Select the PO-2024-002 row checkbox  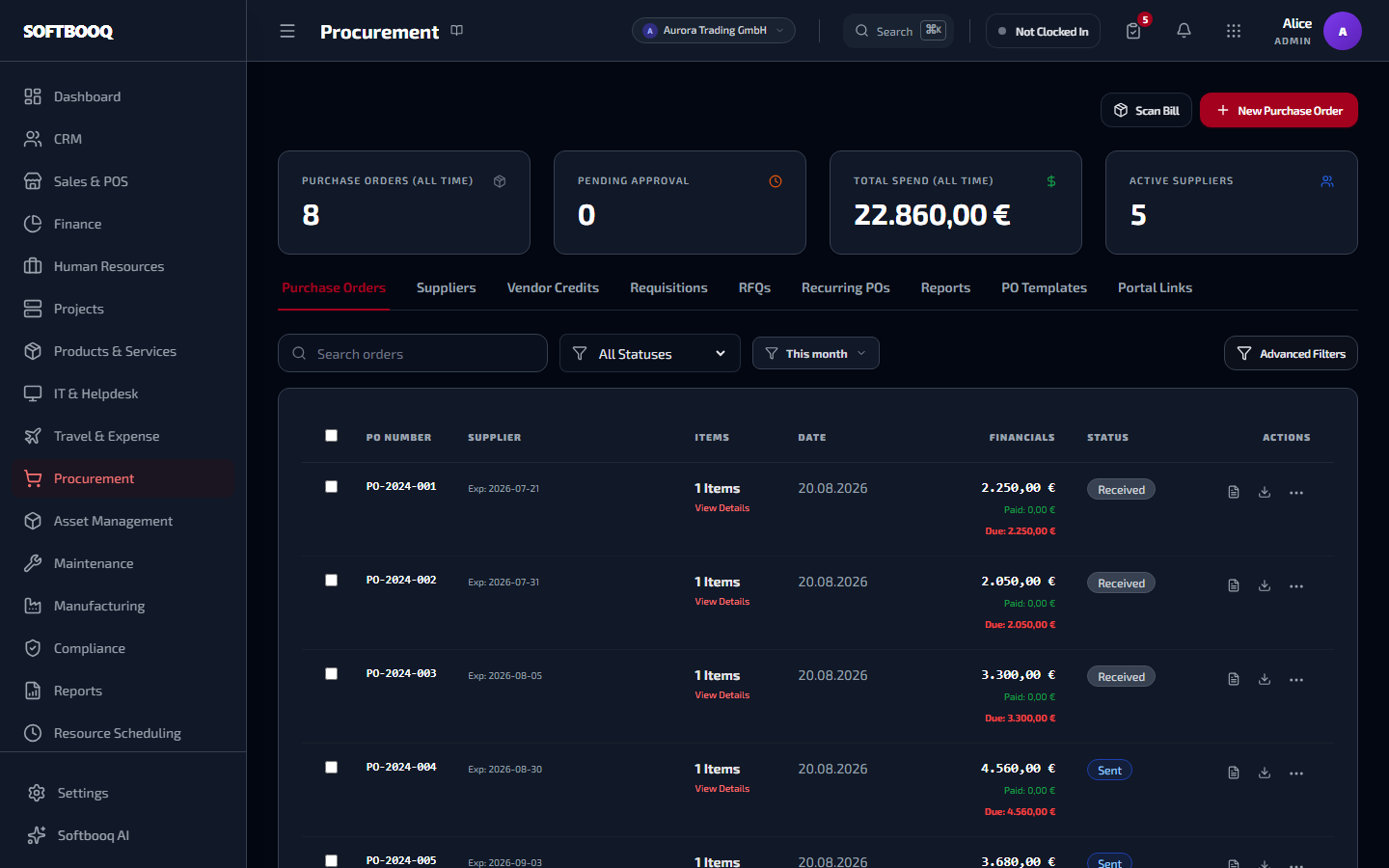(x=331, y=580)
